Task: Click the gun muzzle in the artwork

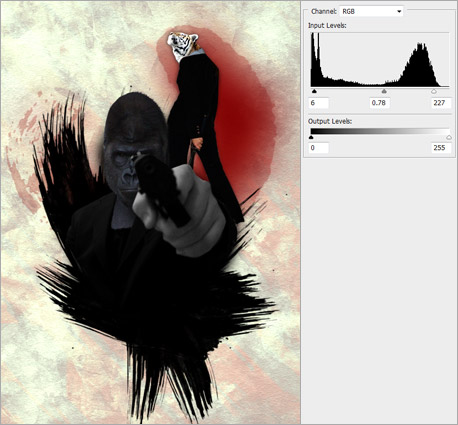Action: 147,169
